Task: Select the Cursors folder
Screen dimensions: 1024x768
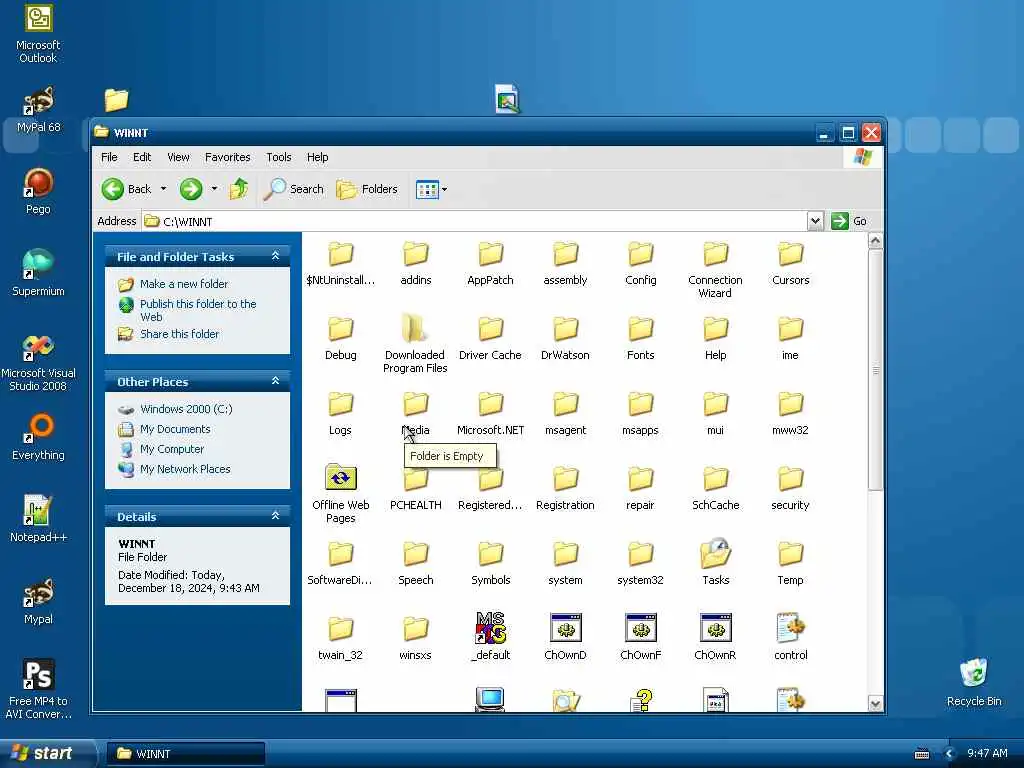Action: click(790, 264)
